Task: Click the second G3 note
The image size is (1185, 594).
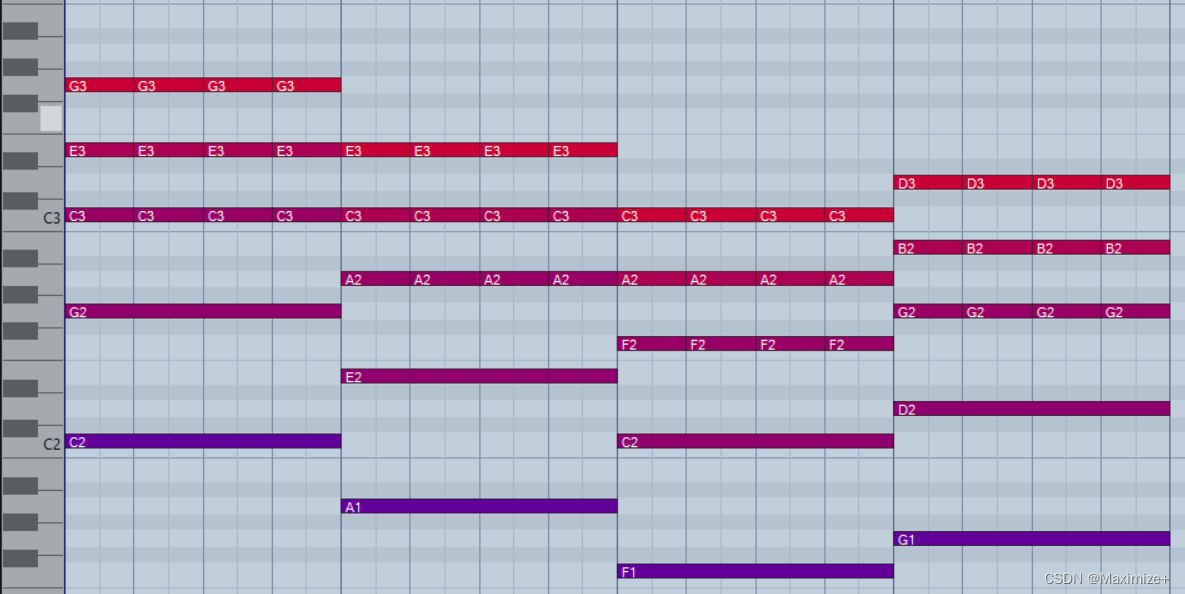Action: coord(169,85)
